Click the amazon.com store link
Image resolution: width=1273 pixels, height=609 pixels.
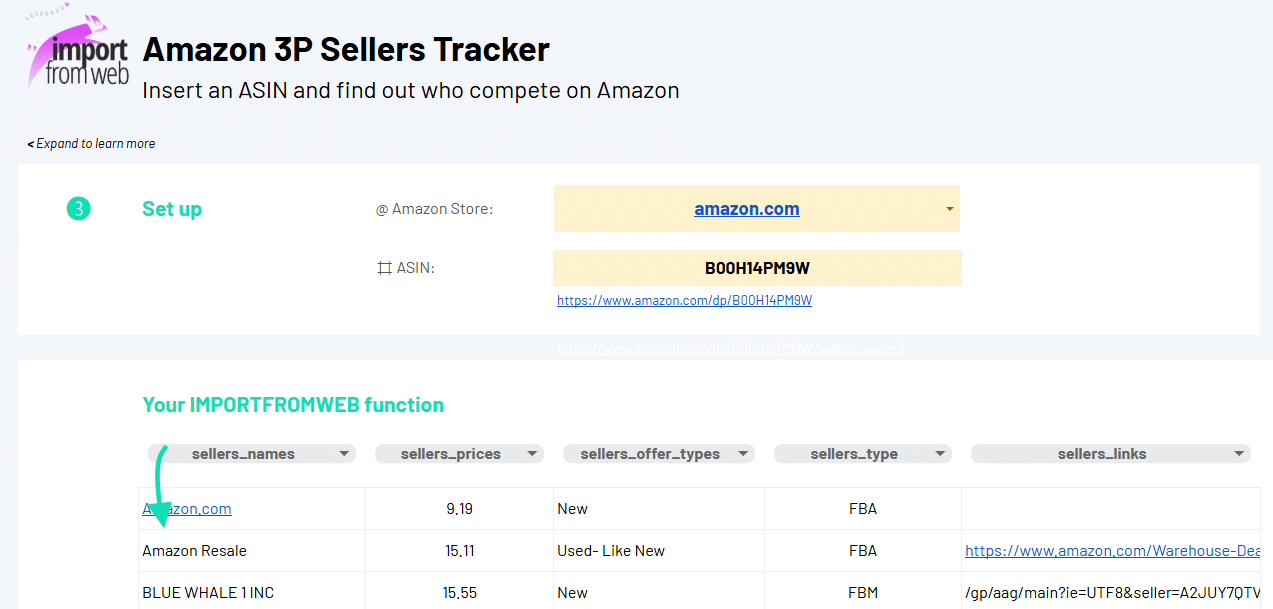[746, 209]
